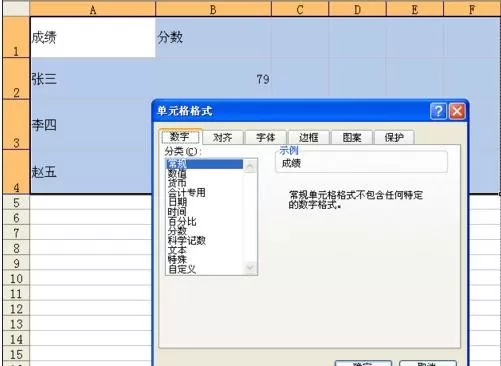Click the select-all corner box

coord(16,9)
